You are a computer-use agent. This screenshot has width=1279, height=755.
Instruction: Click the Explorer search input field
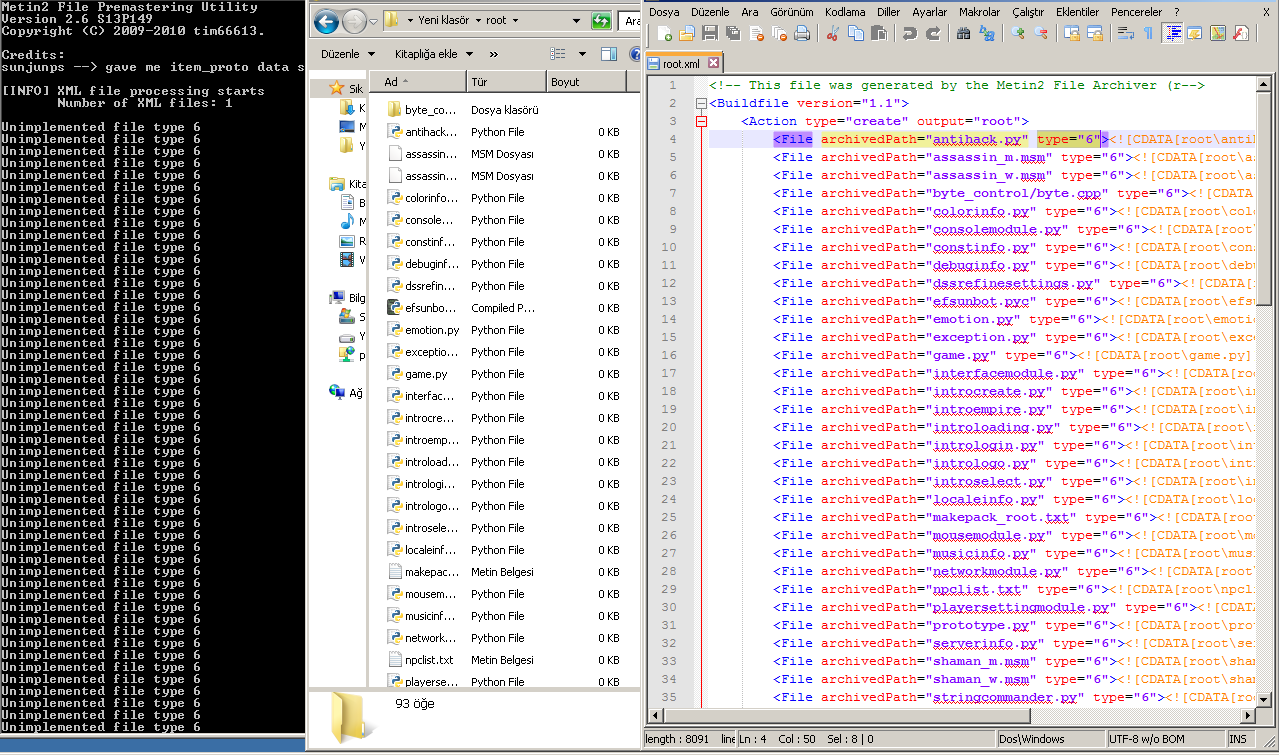[630, 21]
